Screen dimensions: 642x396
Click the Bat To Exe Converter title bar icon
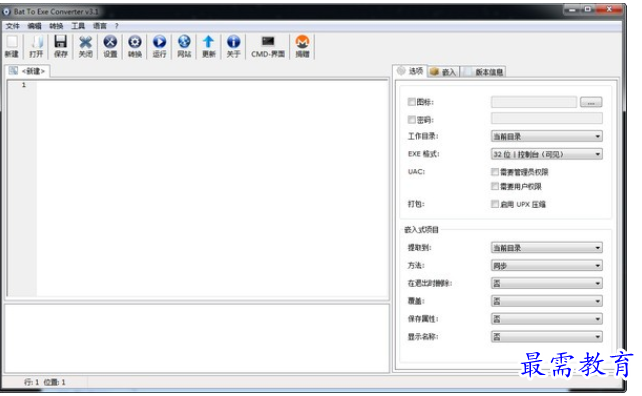pos(7,12)
